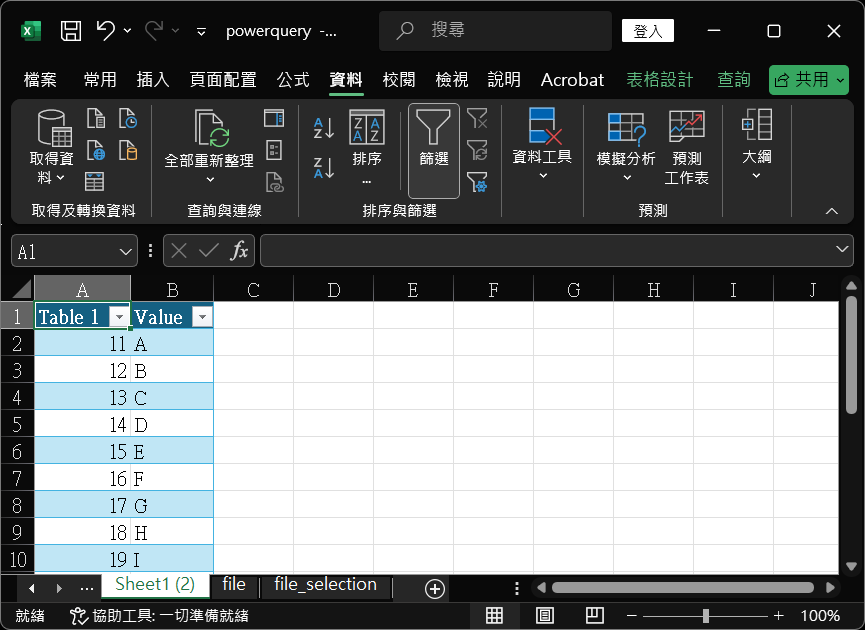The width and height of the screenshot is (865, 630).
Task: Add a new sheet with plus icon
Action: pyautogui.click(x=434, y=589)
